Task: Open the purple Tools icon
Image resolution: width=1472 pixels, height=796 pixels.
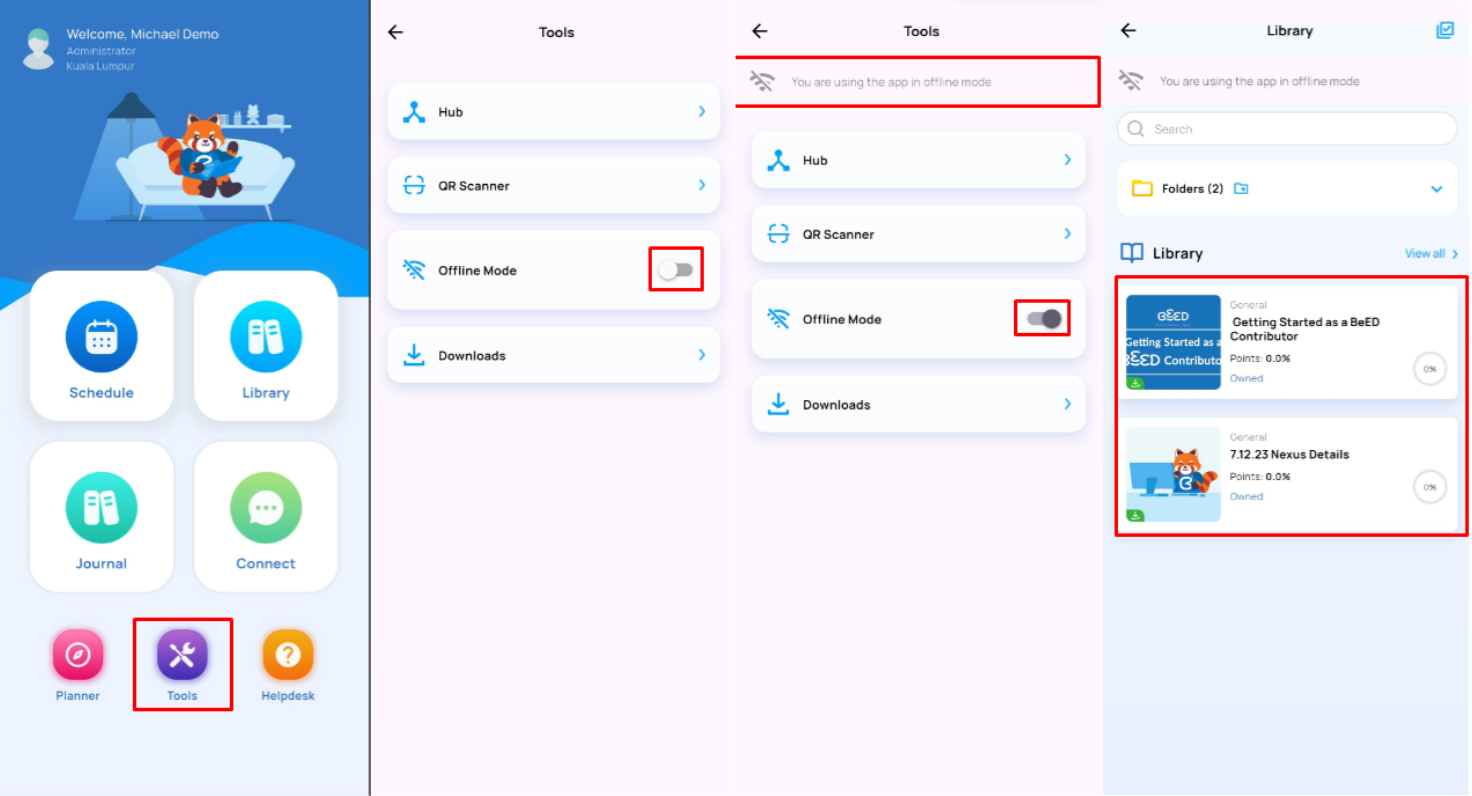Action: pos(182,656)
